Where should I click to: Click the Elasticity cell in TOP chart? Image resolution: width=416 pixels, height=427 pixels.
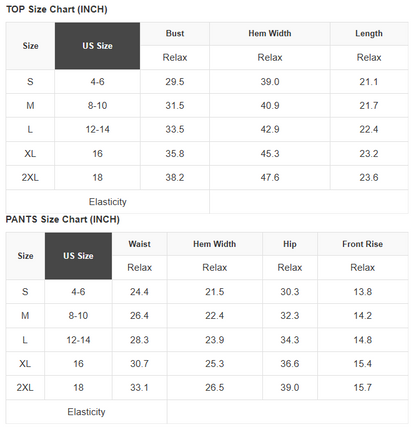(x=108, y=202)
